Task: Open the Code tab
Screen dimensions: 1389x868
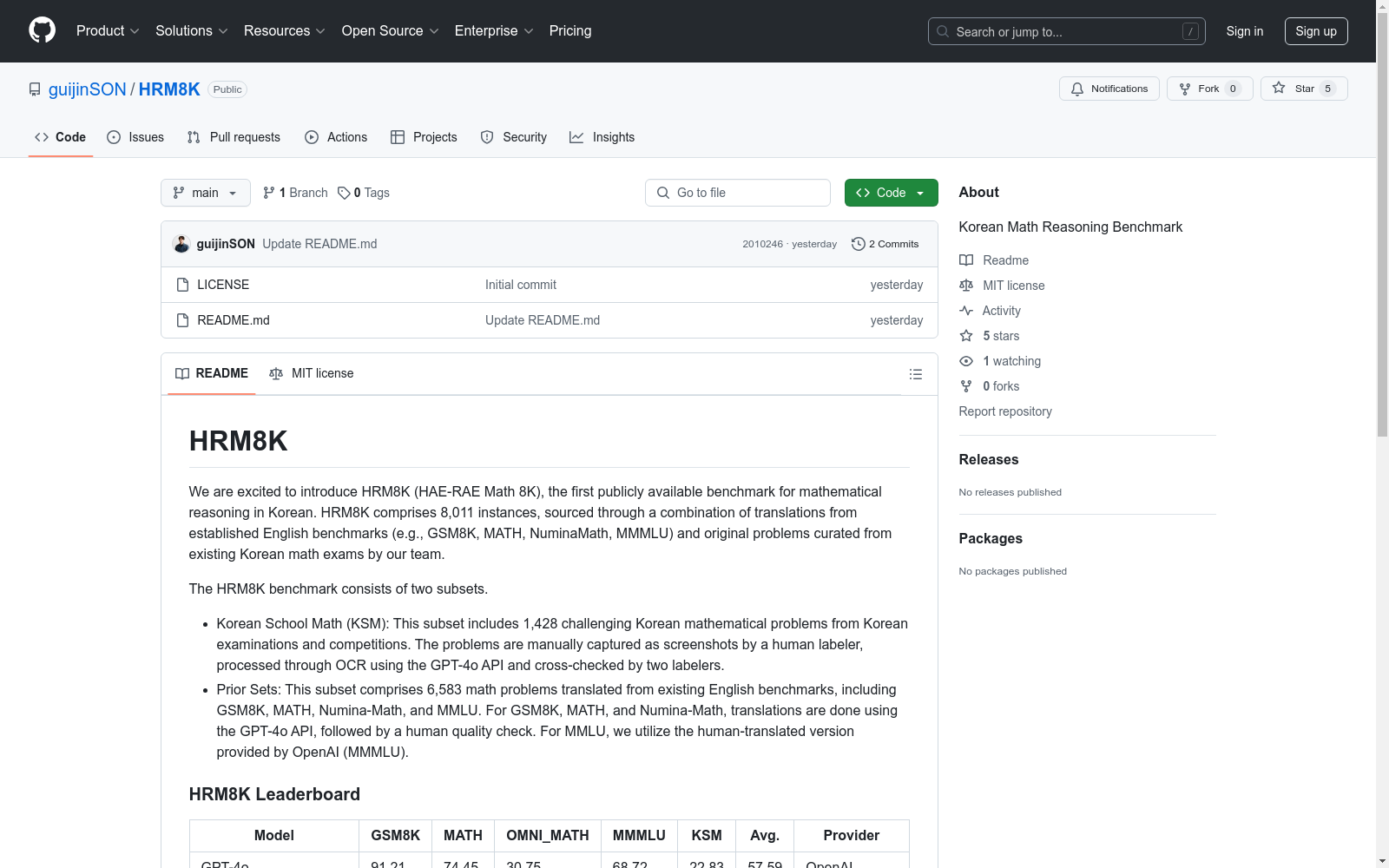Action: [61, 137]
